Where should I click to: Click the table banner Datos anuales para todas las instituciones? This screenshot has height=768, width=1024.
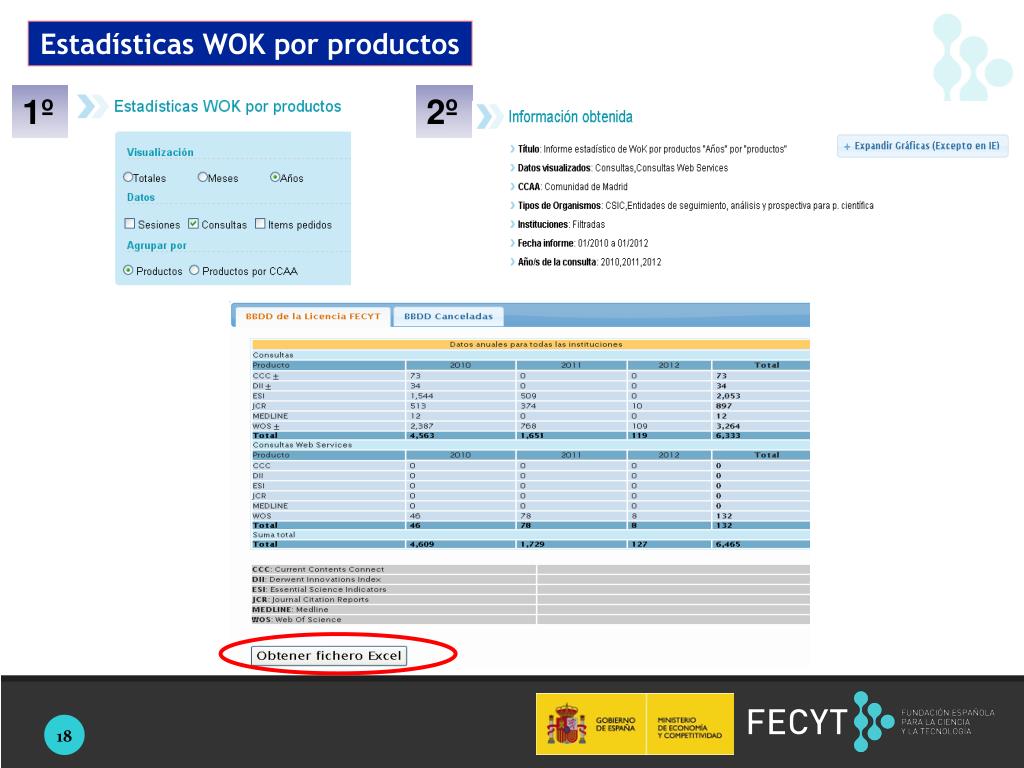pyautogui.click(x=536, y=344)
